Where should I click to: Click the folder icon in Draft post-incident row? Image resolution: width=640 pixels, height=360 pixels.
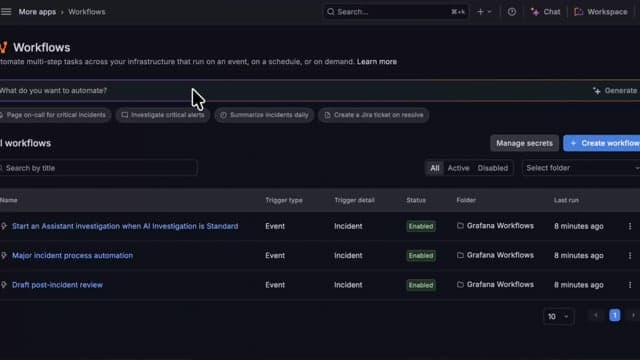(x=460, y=284)
